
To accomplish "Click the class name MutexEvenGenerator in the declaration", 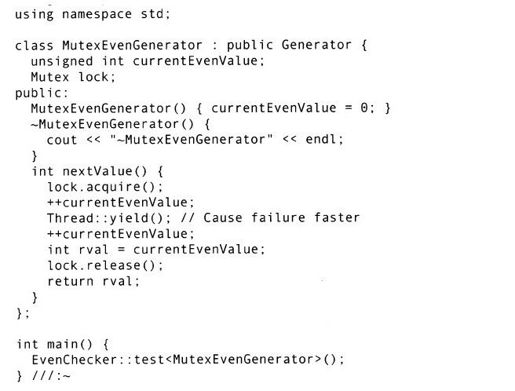I will pyautogui.click(x=132, y=45).
